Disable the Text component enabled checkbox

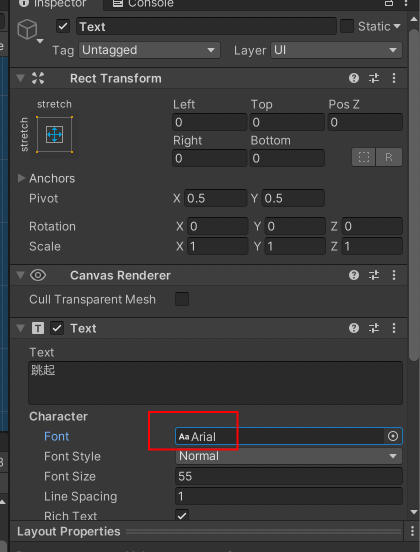click(57, 328)
